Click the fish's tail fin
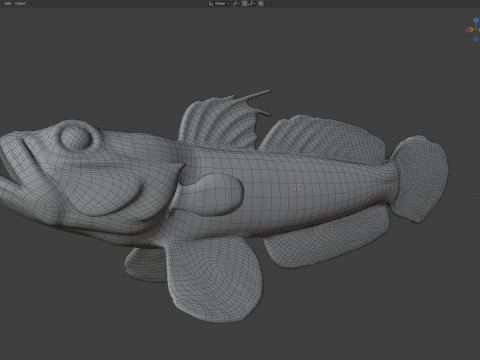This screenshot has height=360, width=480. coord(420,178)
